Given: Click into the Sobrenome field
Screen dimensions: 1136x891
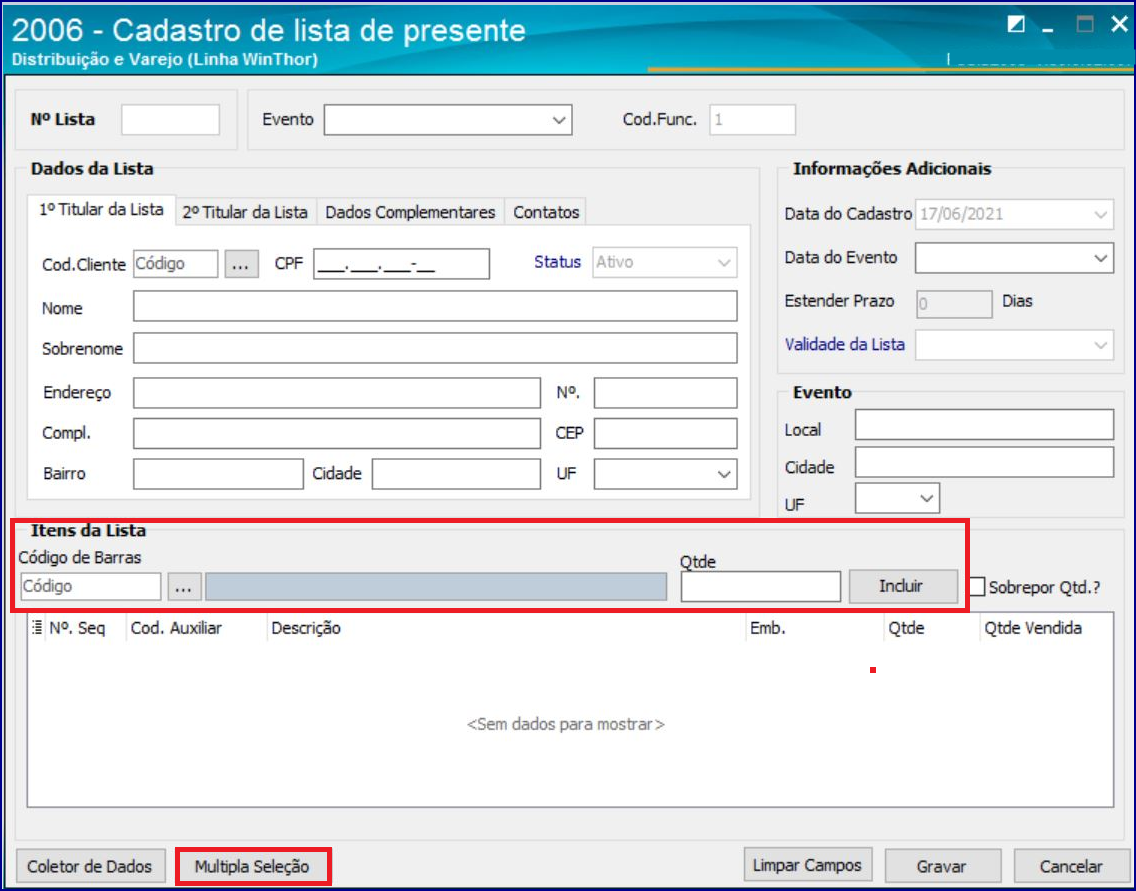Looking at the screenshot, I should coord(435,348).
